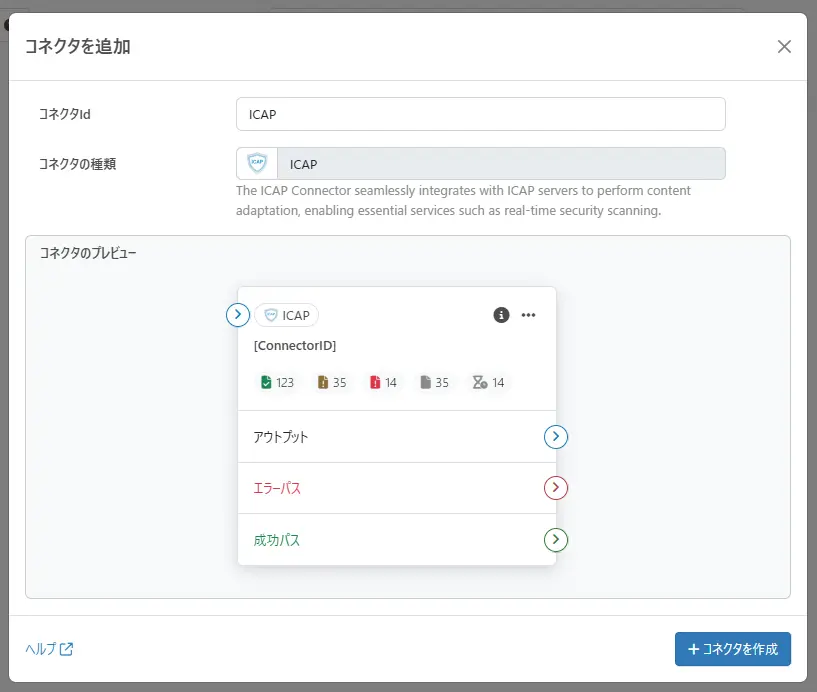This screenshot has height=692, width=817.
Task: Open the node overflow menu with the ellipsis
Action: click(x=529, y=314)
